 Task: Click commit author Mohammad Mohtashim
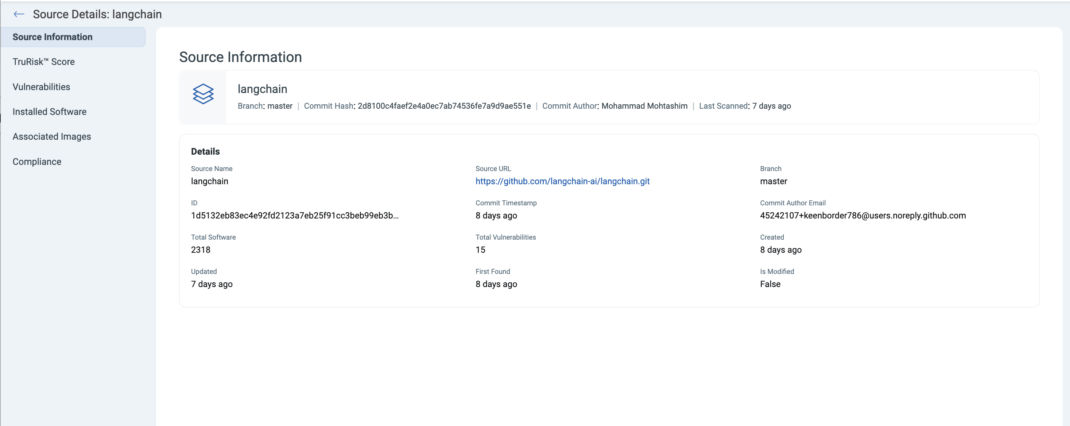click(x=644, y=106)
